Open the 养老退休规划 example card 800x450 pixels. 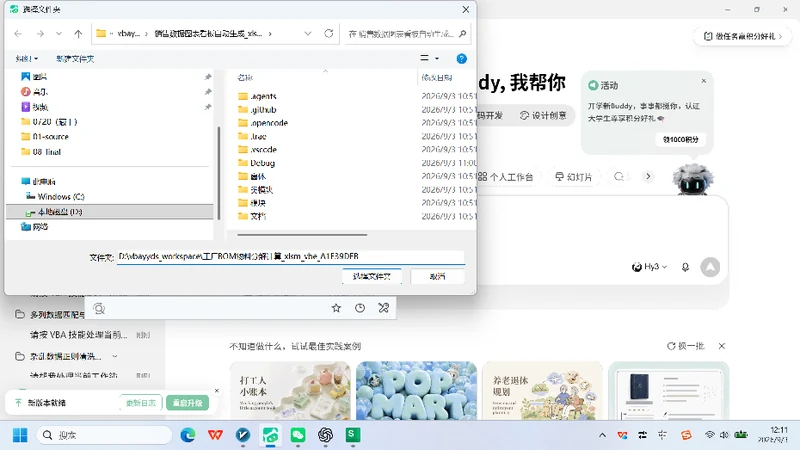542,390
